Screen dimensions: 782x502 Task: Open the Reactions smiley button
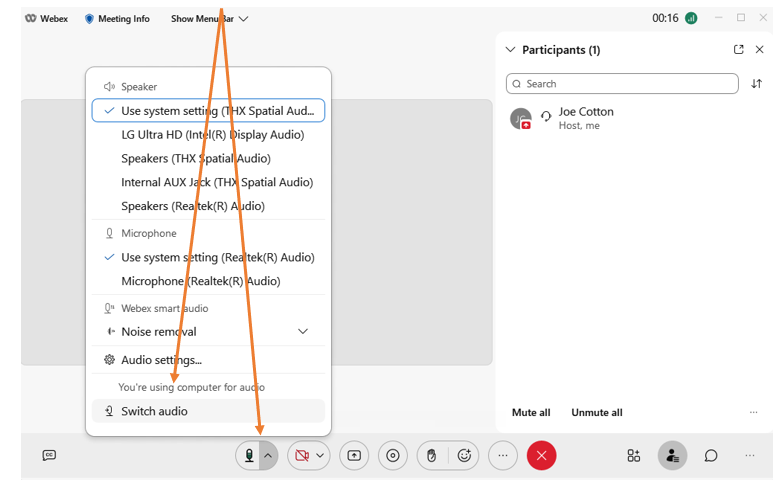[x=464, y=455]
